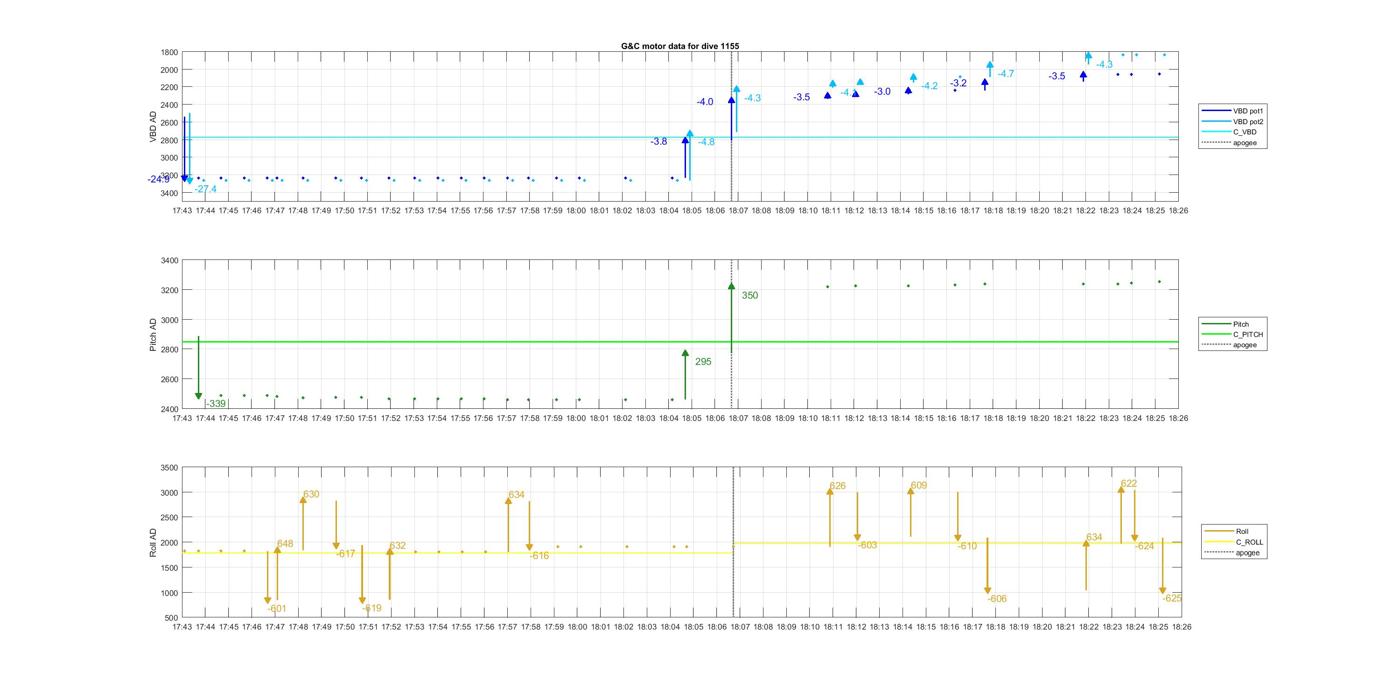Image resolution: width=1400 pixels, height=693 pixels.
Task: Click the "500" tick on the Roll axis
Action: coord(171,618)
